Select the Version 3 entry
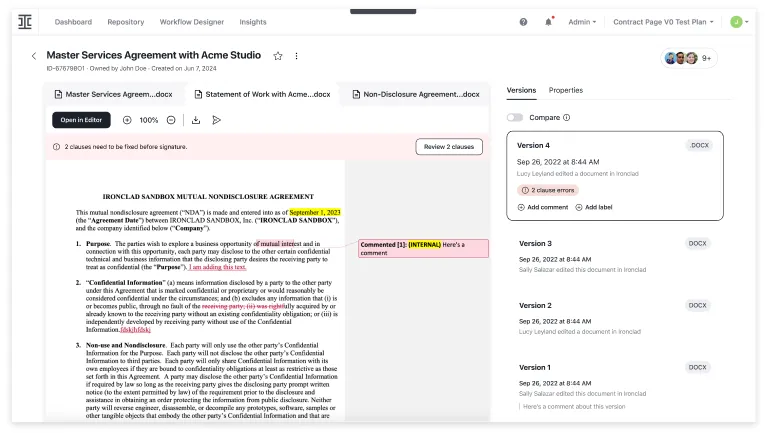The height and width of the screenshot is (433, 765). click(x=615, y=256)
